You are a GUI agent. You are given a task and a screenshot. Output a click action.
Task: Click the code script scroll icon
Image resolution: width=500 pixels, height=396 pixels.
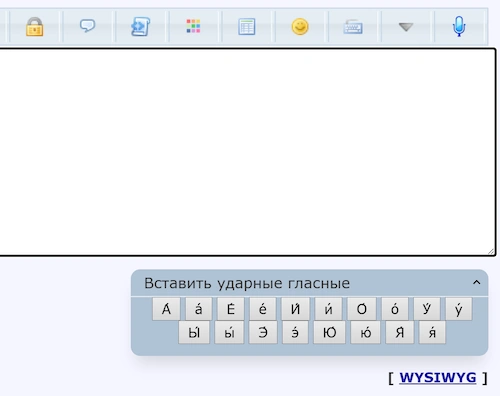click(140, 26)
